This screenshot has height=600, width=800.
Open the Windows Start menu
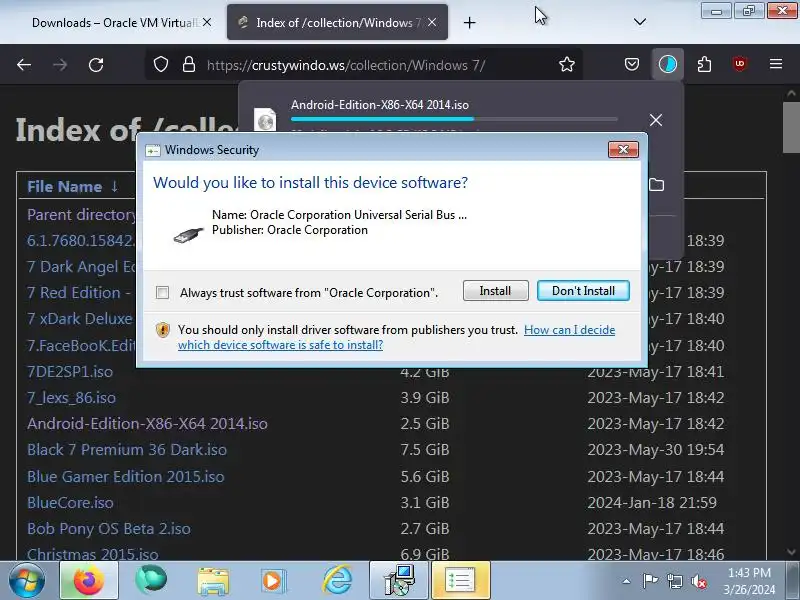click(x=27, y=580)
